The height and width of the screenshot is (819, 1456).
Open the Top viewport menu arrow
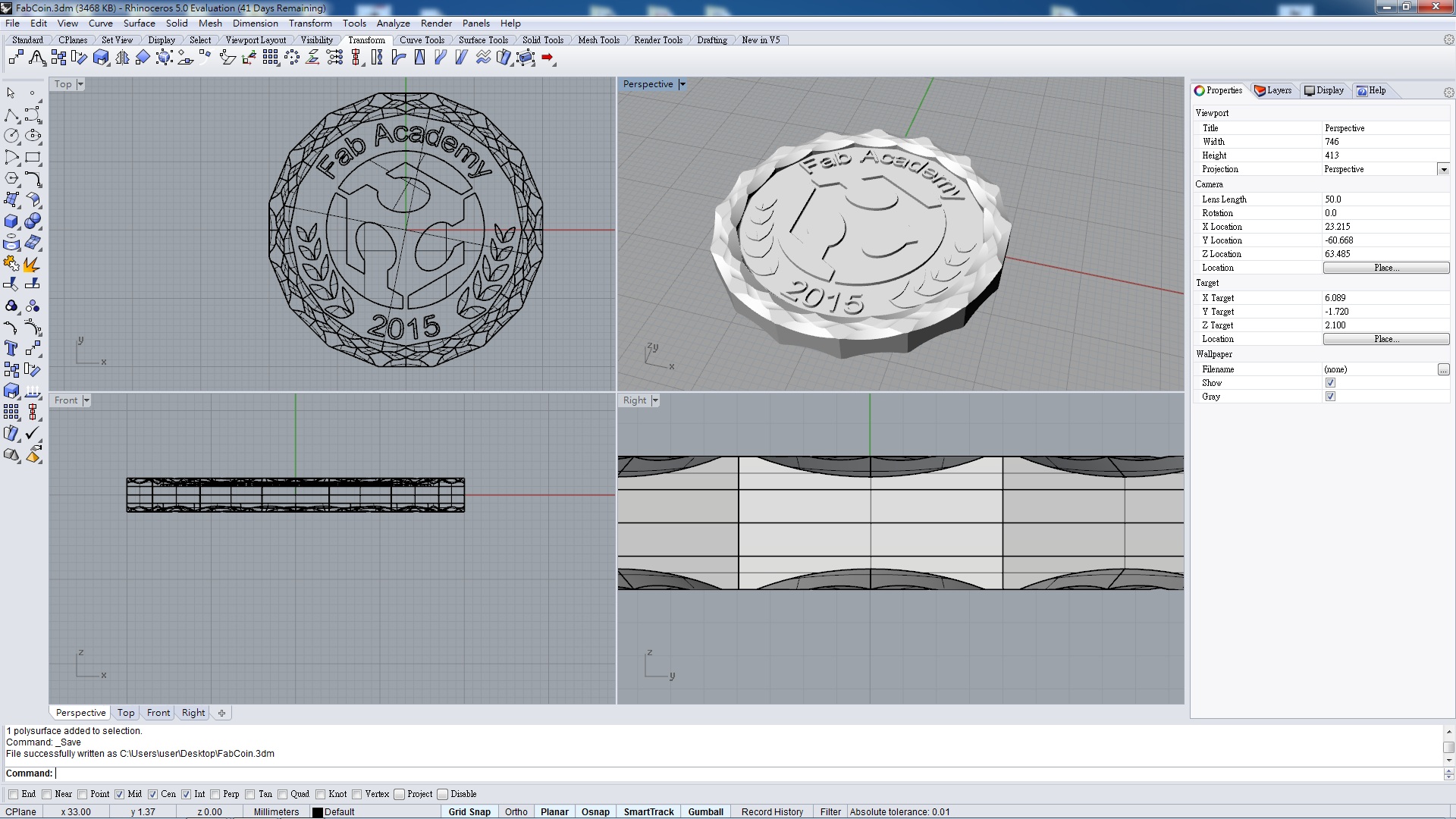click(80, 84)
